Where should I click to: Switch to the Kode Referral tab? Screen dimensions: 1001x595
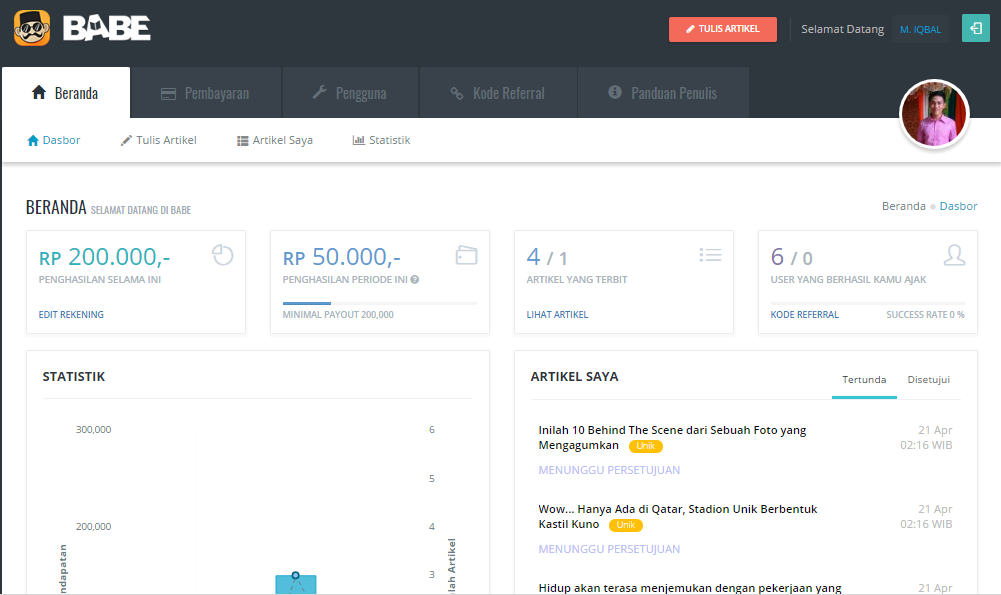498,93
